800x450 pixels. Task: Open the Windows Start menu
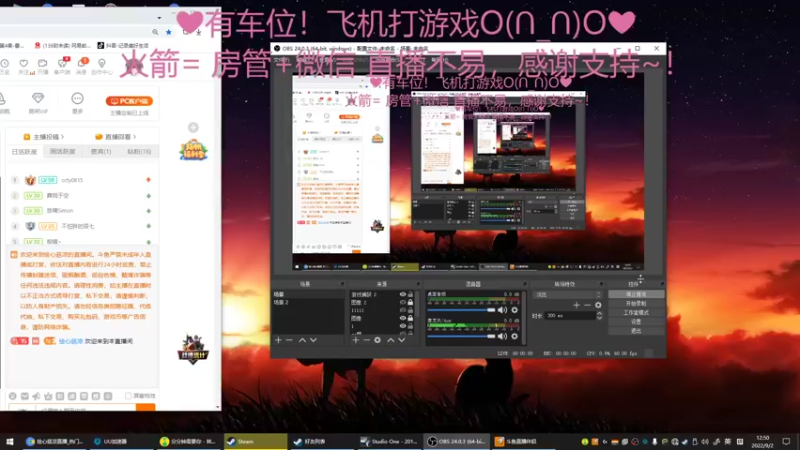pos(9,441)
